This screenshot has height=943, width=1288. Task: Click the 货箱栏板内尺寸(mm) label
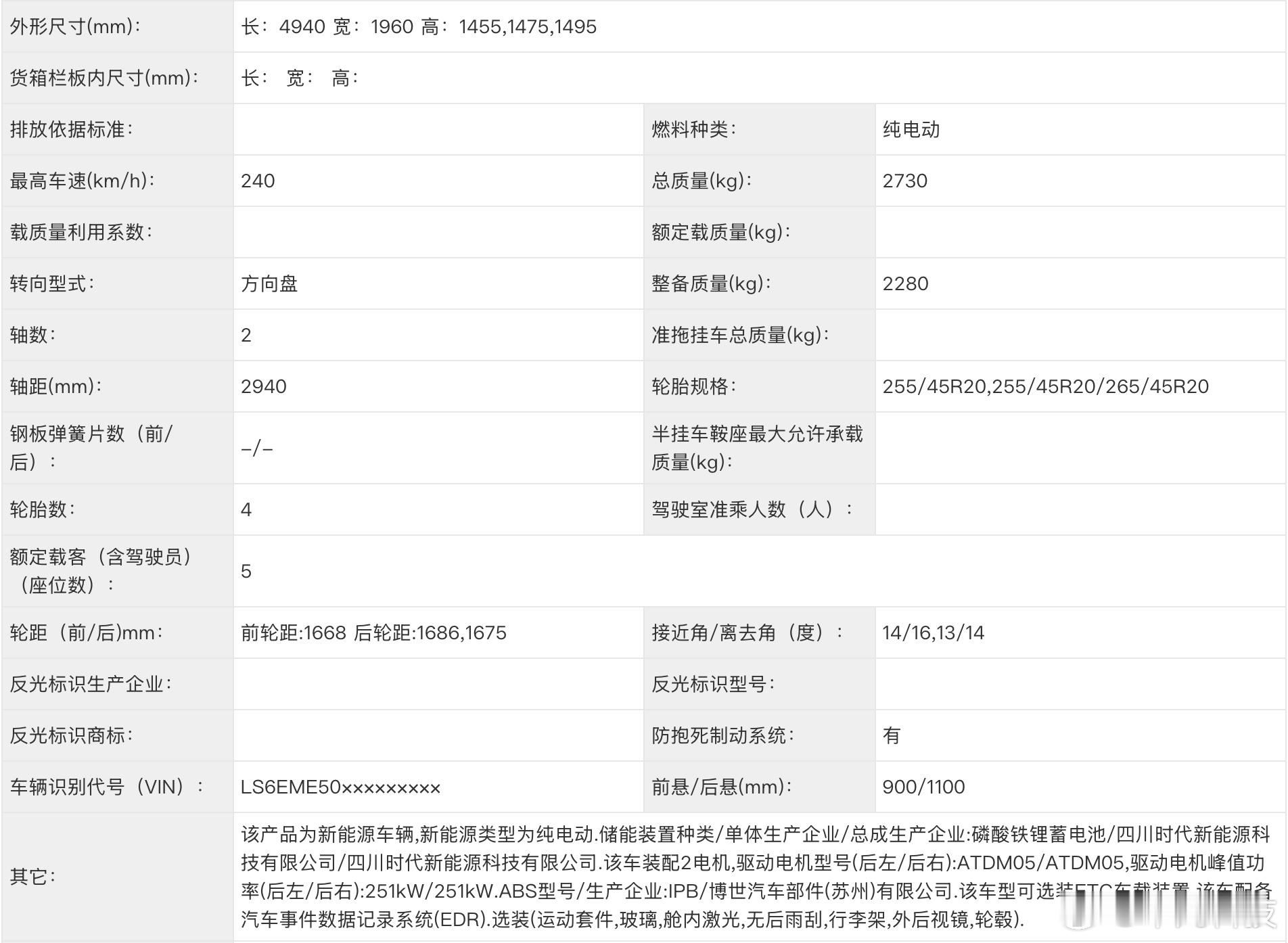pos(104,78)
